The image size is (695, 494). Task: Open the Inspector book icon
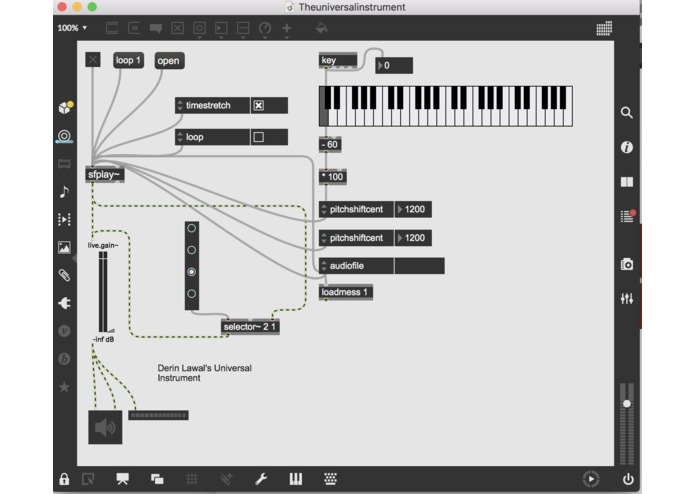click(626, 182)
